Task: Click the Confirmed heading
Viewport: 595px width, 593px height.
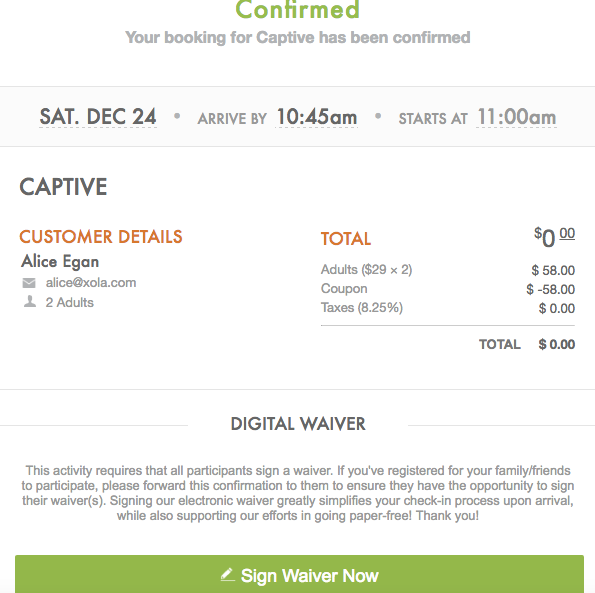Action: tap(298, 9)
